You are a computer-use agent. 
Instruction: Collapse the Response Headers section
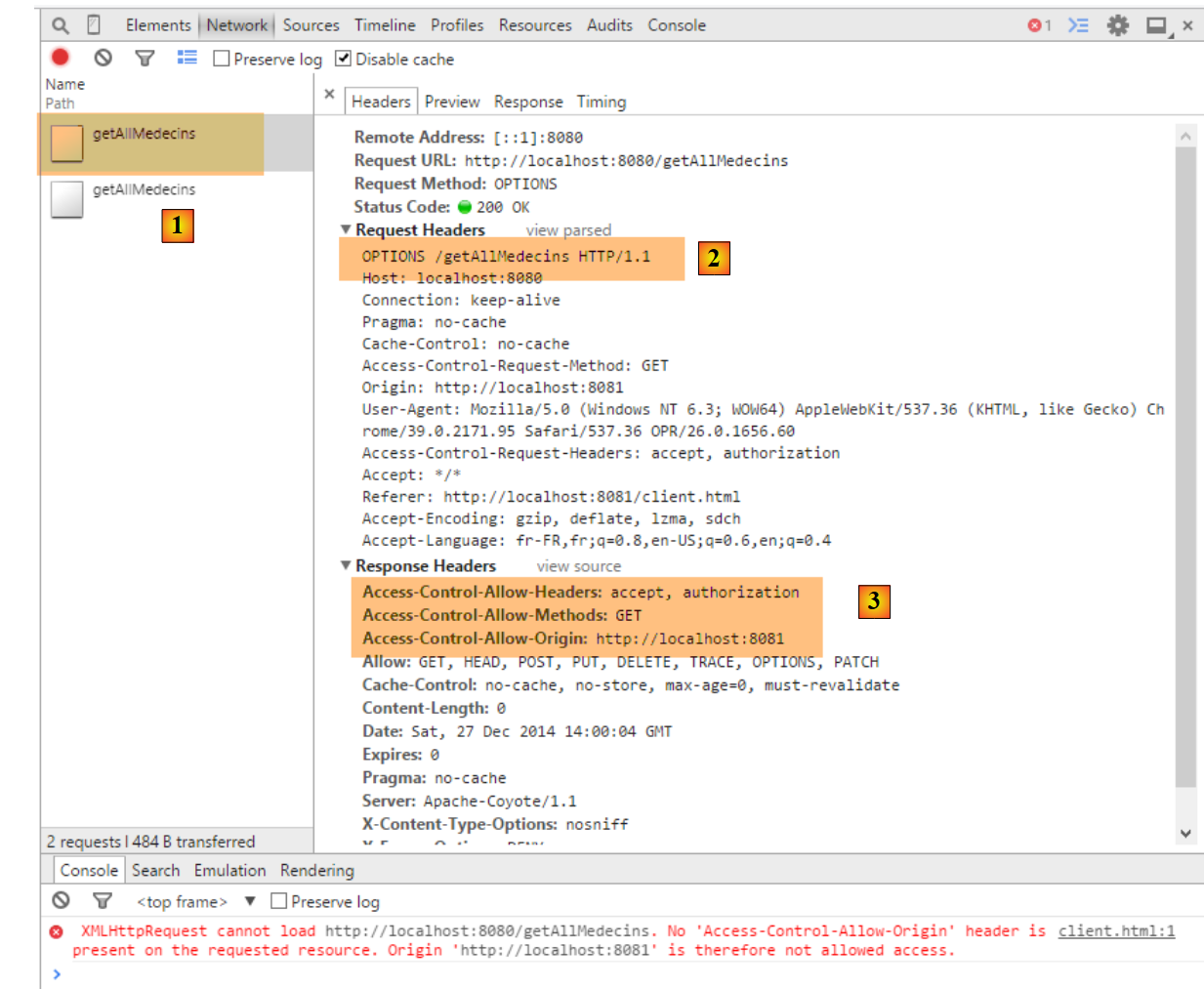click(346, 566)
